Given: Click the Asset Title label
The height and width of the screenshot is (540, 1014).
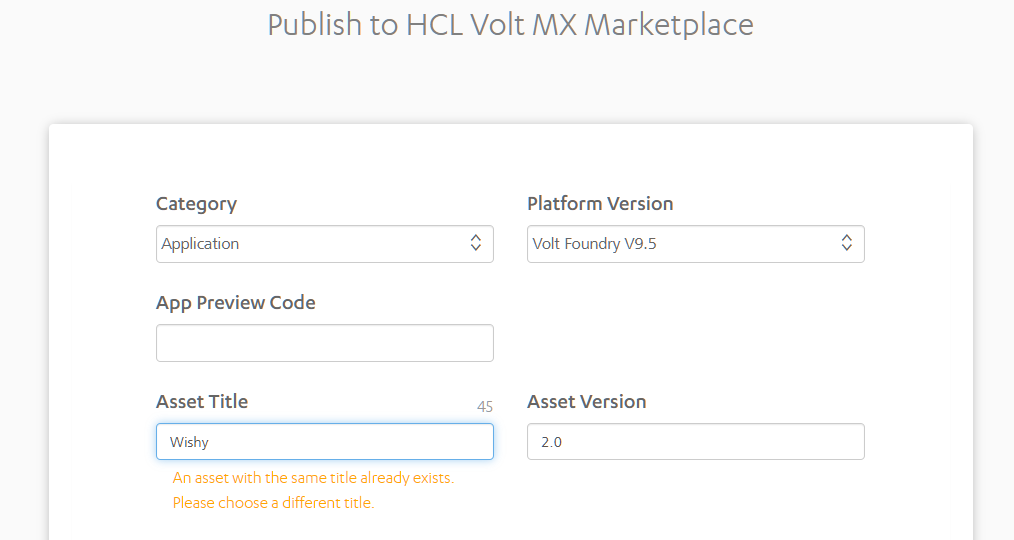Looking at the screenshot, I should click(202, 402).
